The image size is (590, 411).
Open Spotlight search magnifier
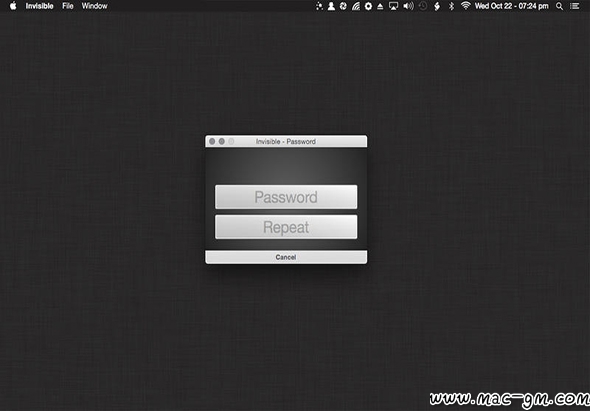(560, 6)
